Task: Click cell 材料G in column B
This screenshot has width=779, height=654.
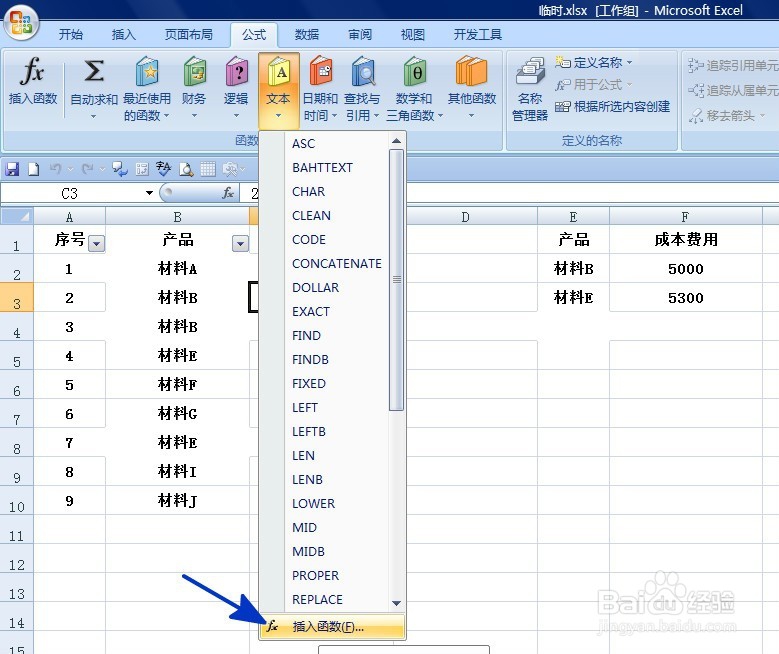Action: coord(177,413)
